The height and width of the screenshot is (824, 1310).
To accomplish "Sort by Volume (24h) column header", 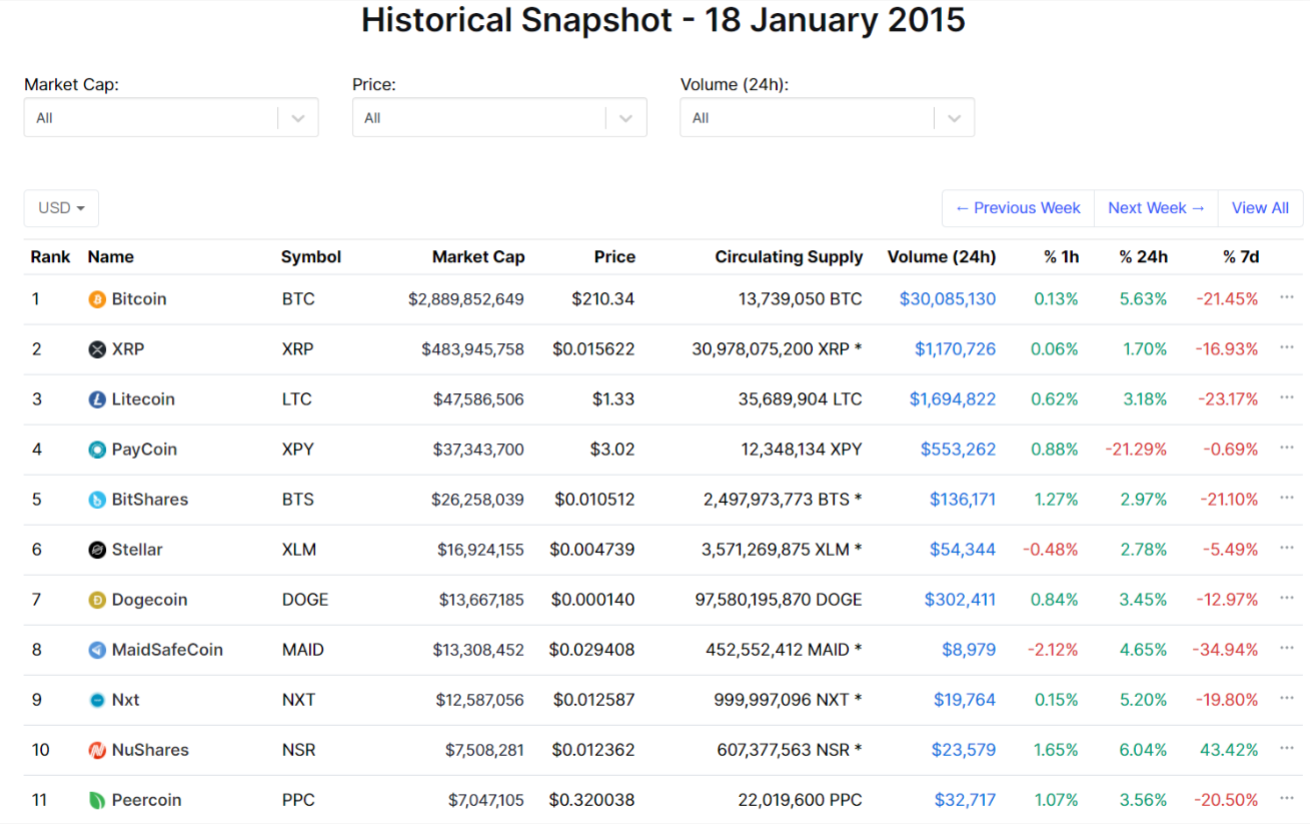I will click(x=941, y=257).
